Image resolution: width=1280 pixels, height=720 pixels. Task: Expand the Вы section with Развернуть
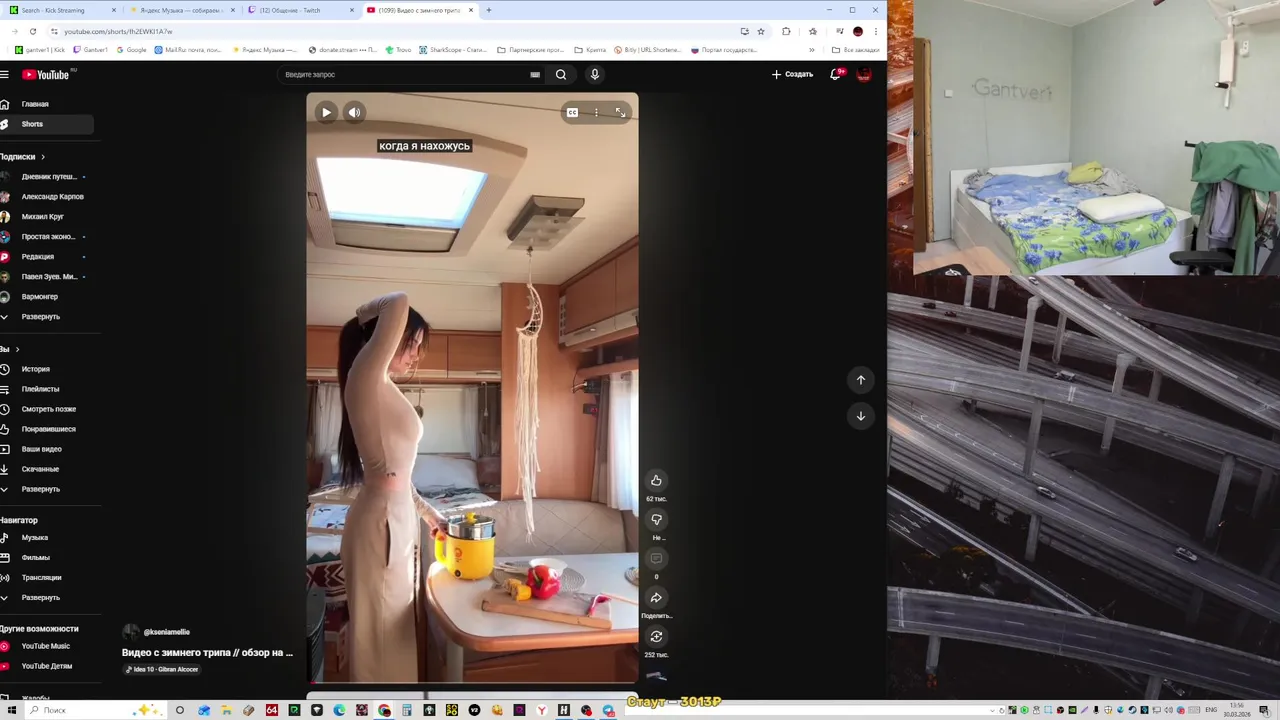tap(41, 489)
